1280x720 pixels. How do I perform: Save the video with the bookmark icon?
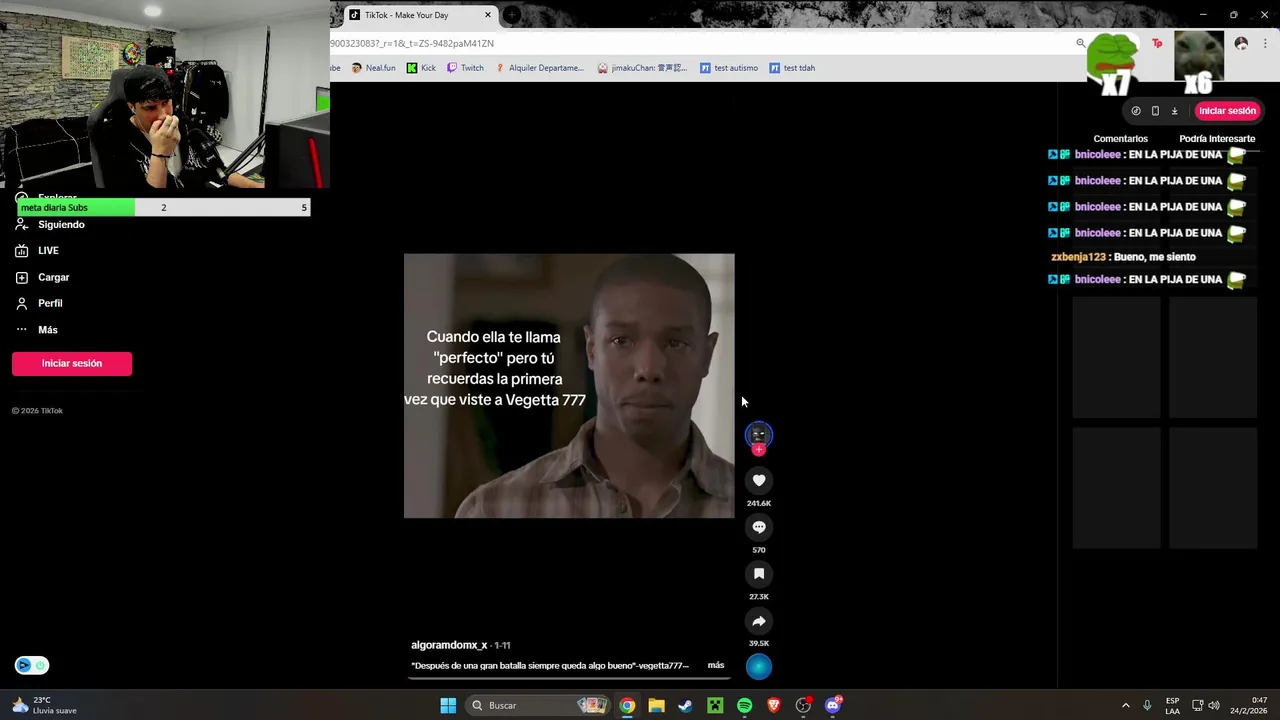coord(759,574)
